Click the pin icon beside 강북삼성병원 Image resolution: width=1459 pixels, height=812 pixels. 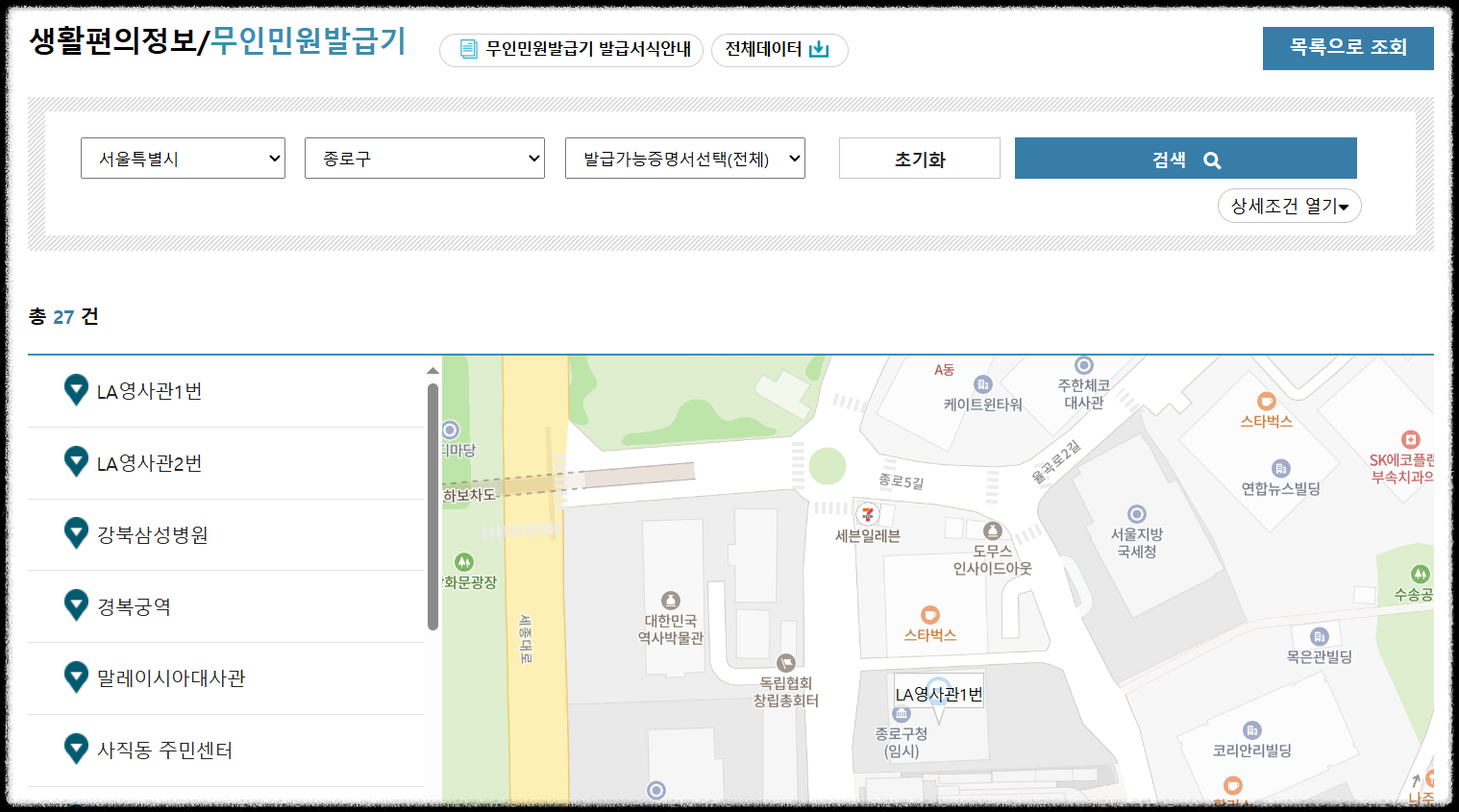76,532
